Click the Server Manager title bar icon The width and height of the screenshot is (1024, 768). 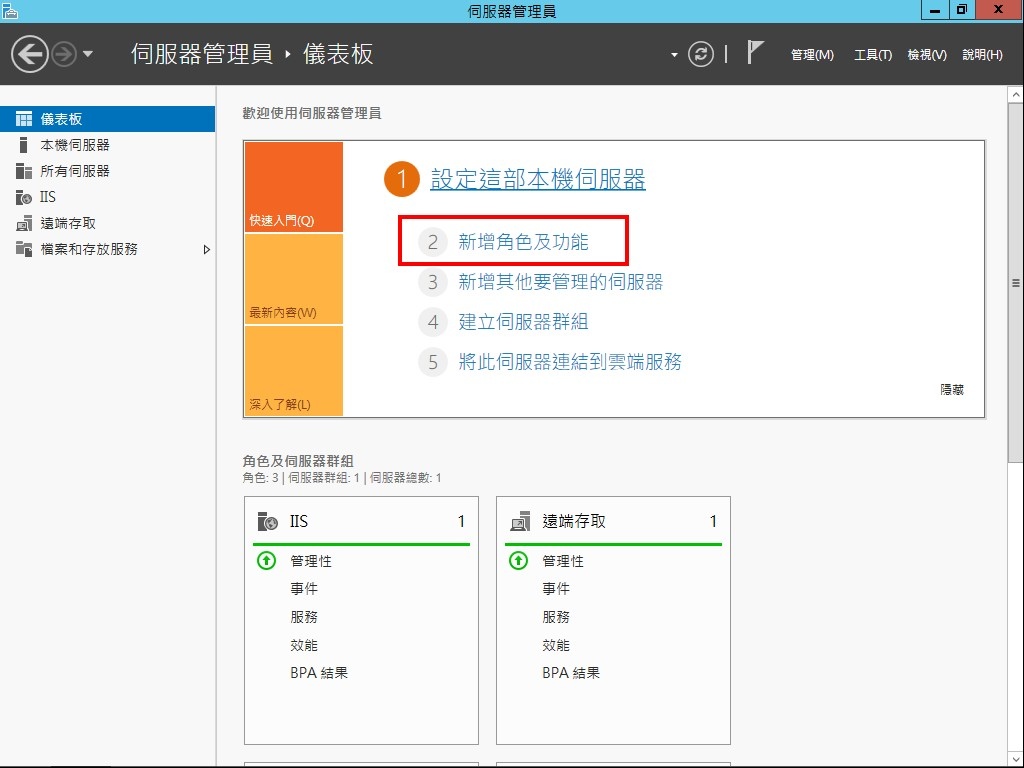pyautogui.click(x=9, y=10)
